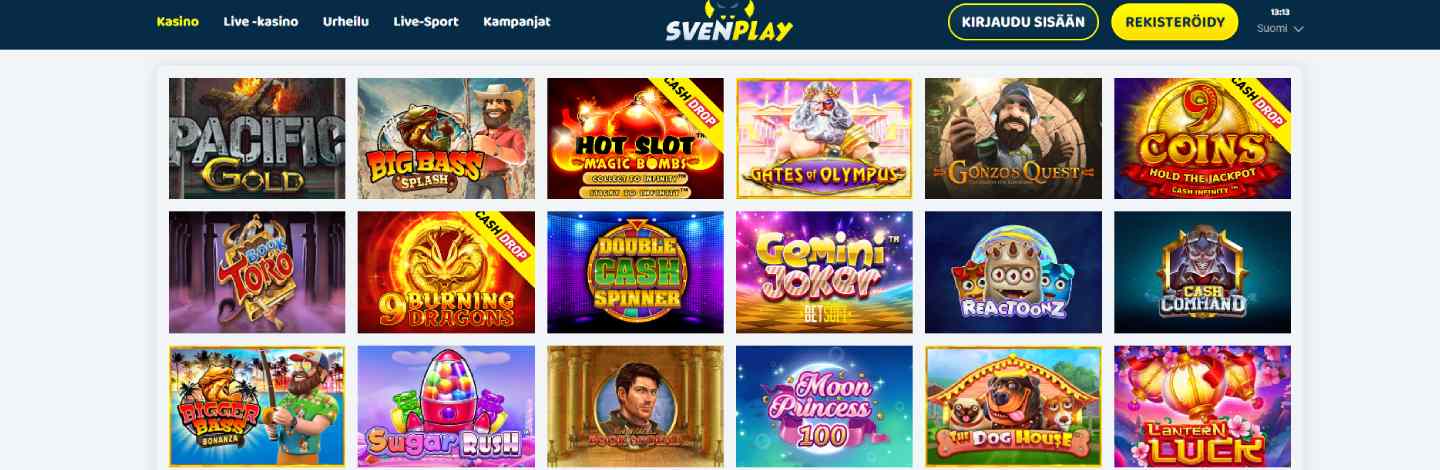The image size is (1440, 470).
Task: Open the SvenPlay logo homepage
Action: point(729,22)
